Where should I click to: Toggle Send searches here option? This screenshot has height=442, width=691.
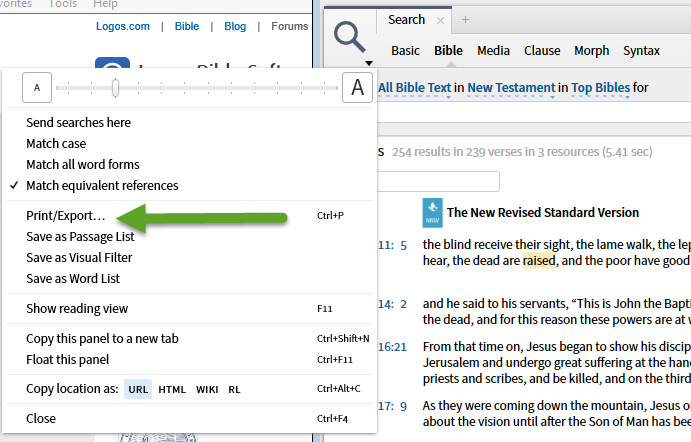[x=78, y=123]
